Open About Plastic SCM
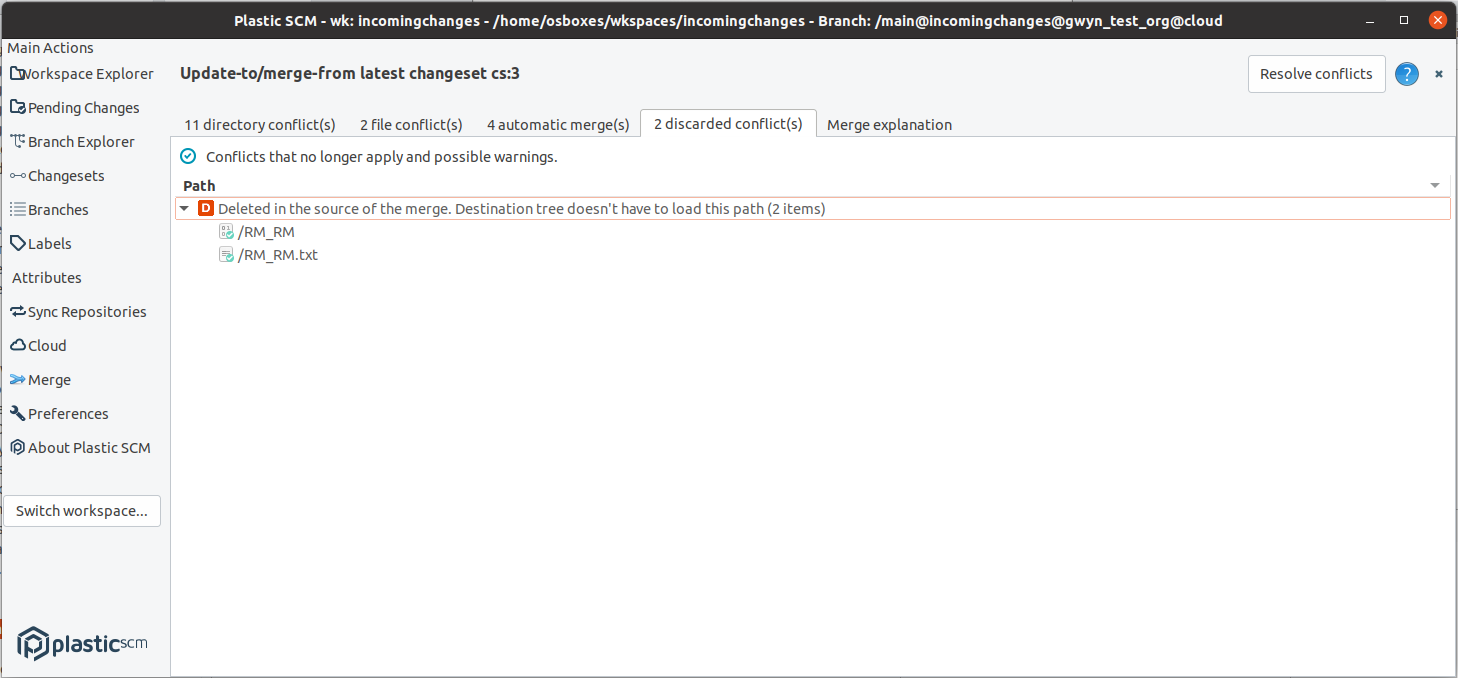This screenshot has width=1458, height=678. [88, 447]
